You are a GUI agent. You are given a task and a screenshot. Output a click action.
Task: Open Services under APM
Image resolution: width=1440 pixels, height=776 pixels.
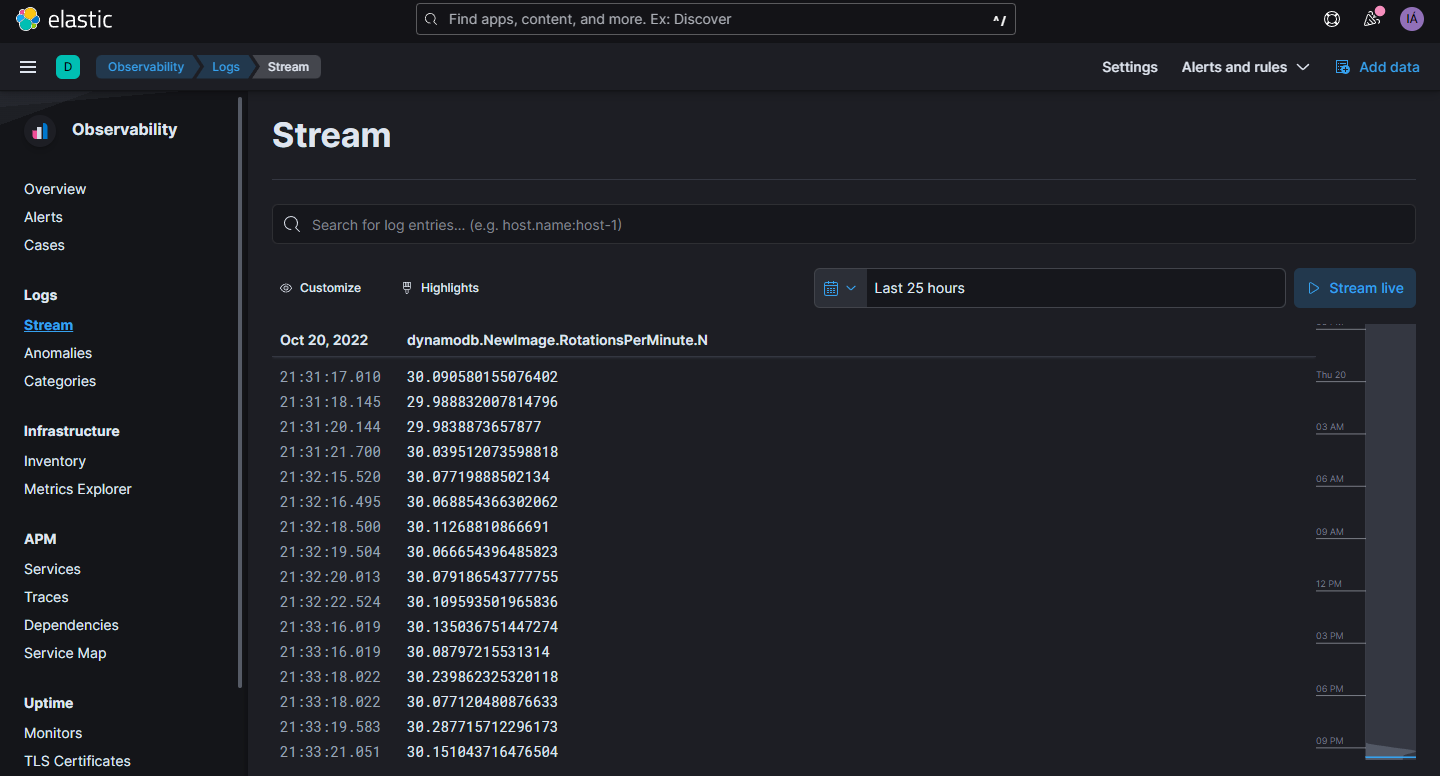pos(52,569)
